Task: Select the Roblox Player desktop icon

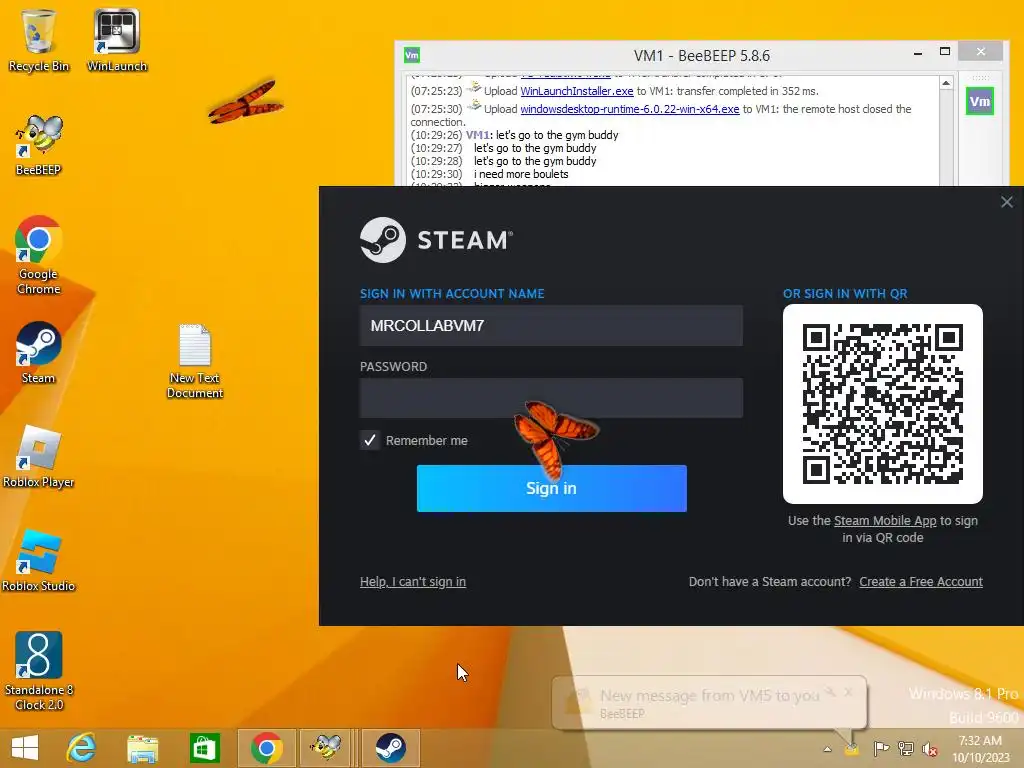Action: (39, 456)
